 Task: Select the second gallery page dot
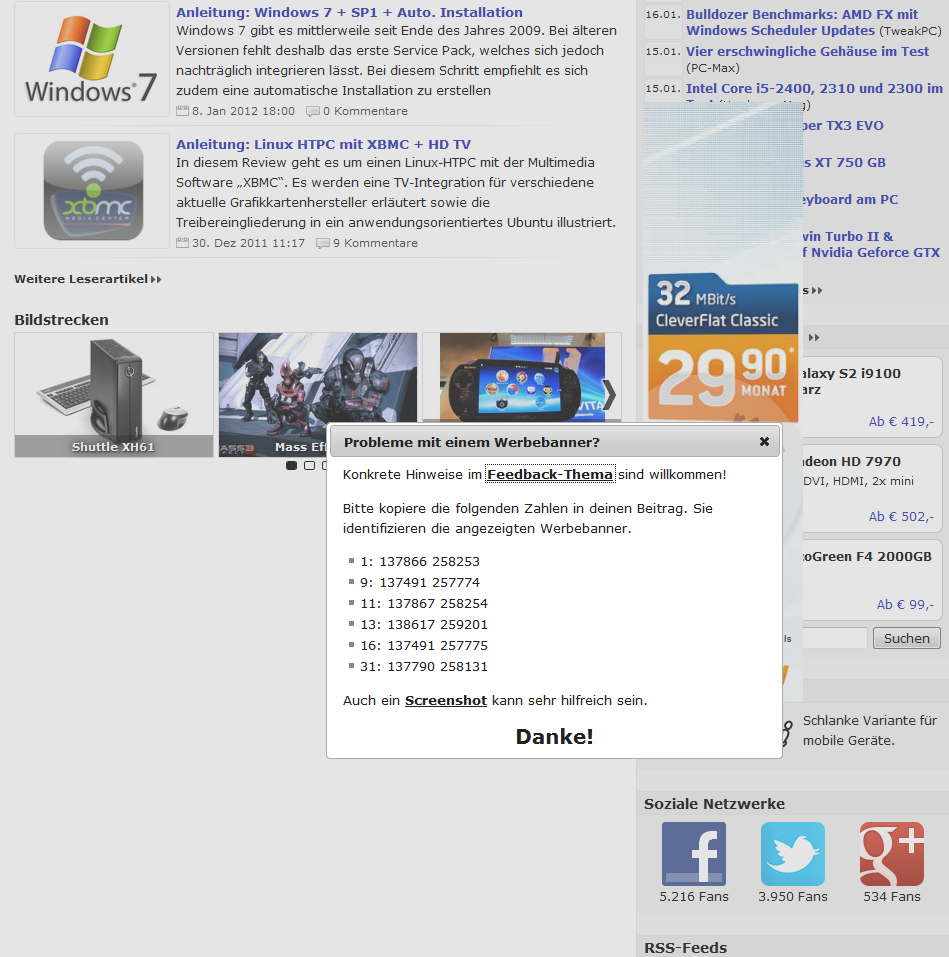tap(309, 466)
